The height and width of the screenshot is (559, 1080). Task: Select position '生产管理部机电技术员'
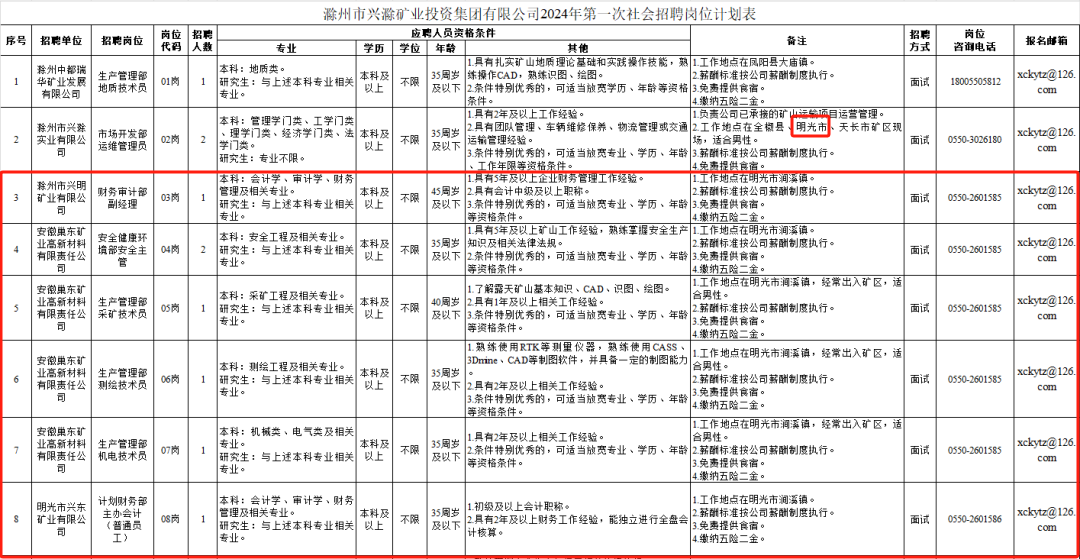(123, 450)
